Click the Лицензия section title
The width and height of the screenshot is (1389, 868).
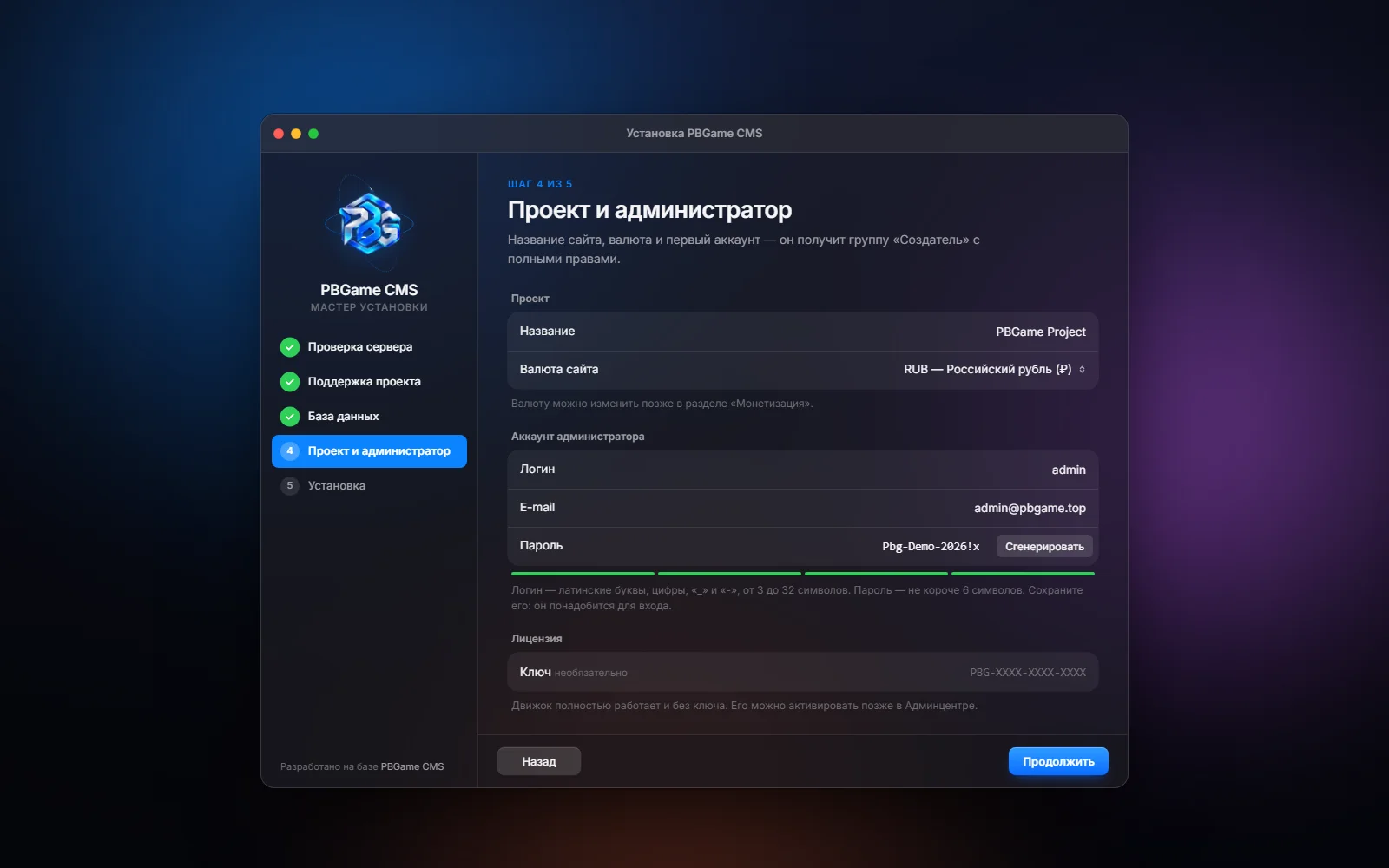click(537, 639)
